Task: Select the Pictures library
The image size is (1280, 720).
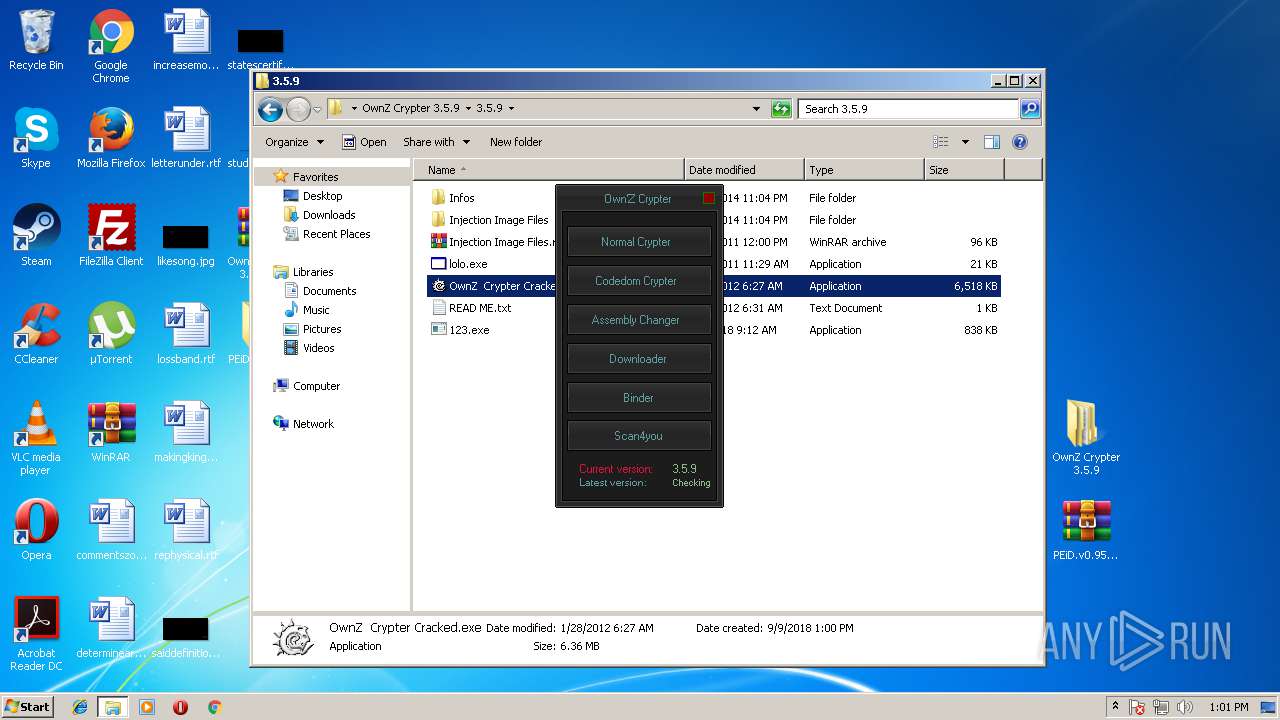Action: pyautogui.click(x=313, y=329)
